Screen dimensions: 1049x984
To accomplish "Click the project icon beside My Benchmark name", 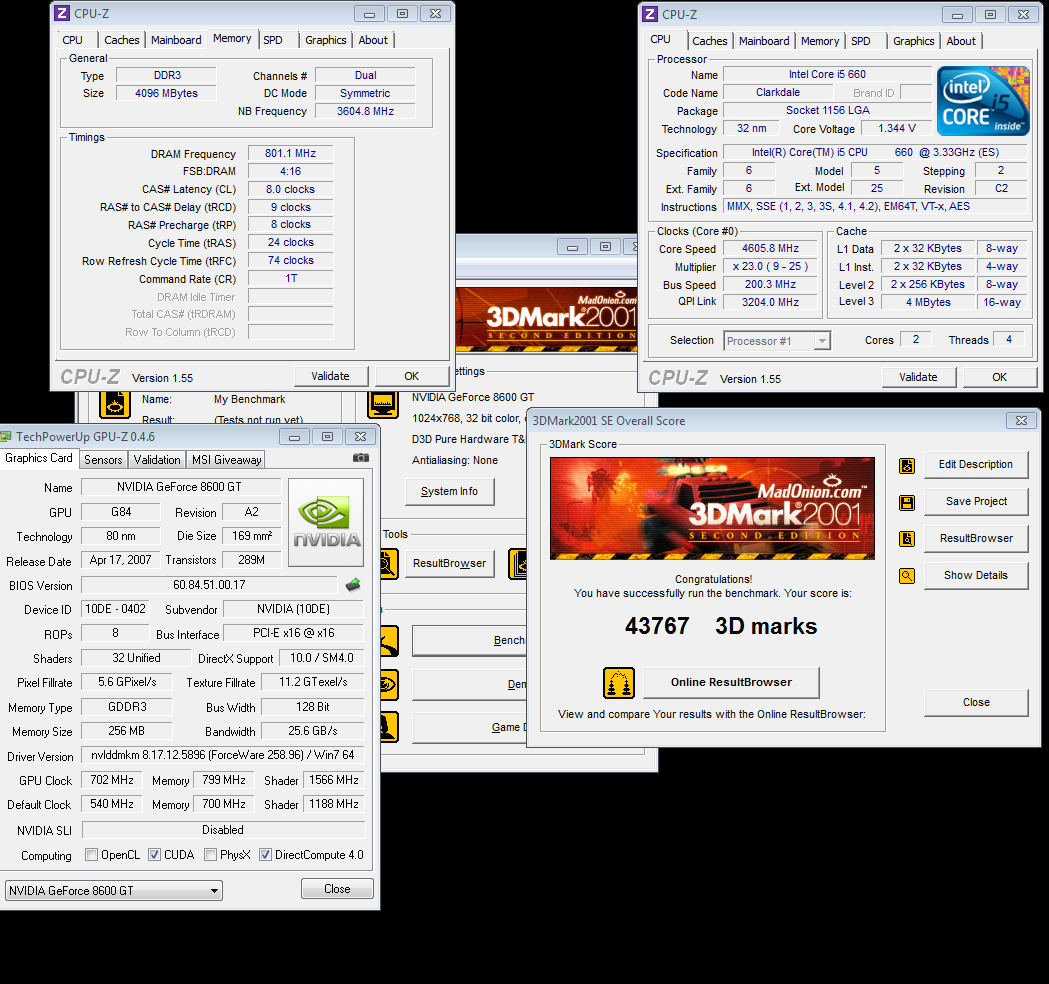I will point(114,404).
